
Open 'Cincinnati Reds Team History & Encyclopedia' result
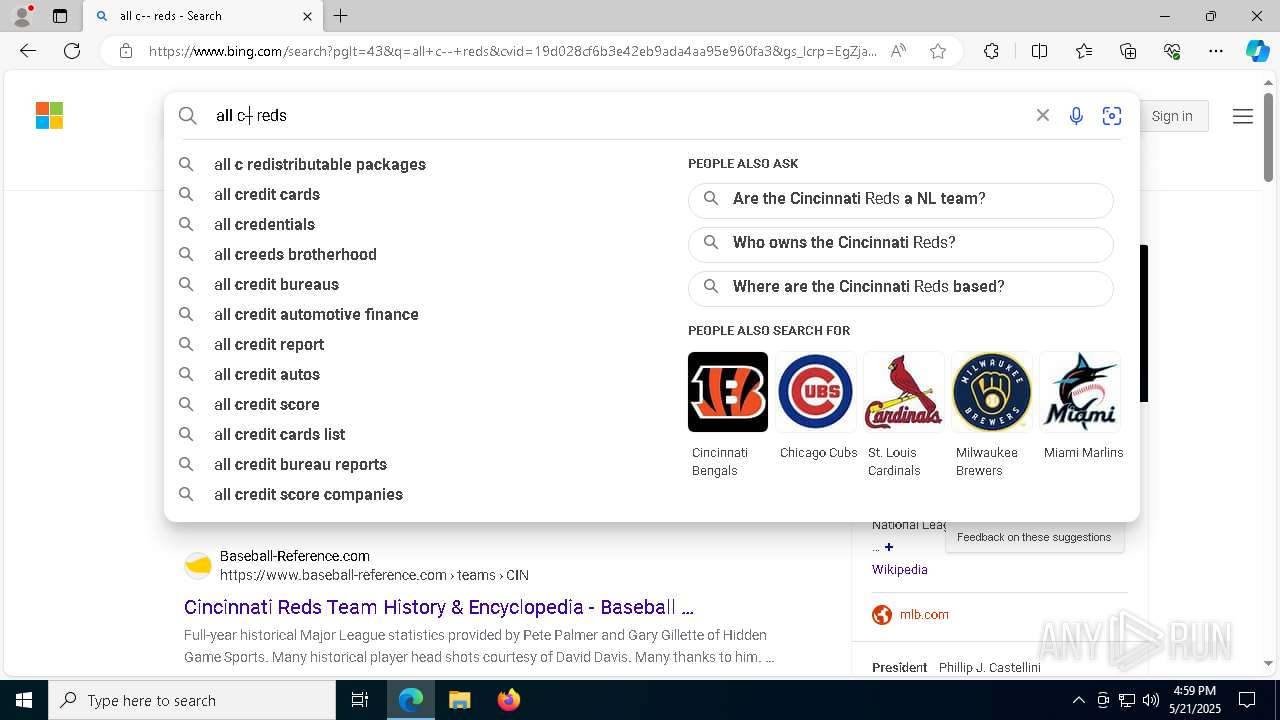click(x=439, y=607)
